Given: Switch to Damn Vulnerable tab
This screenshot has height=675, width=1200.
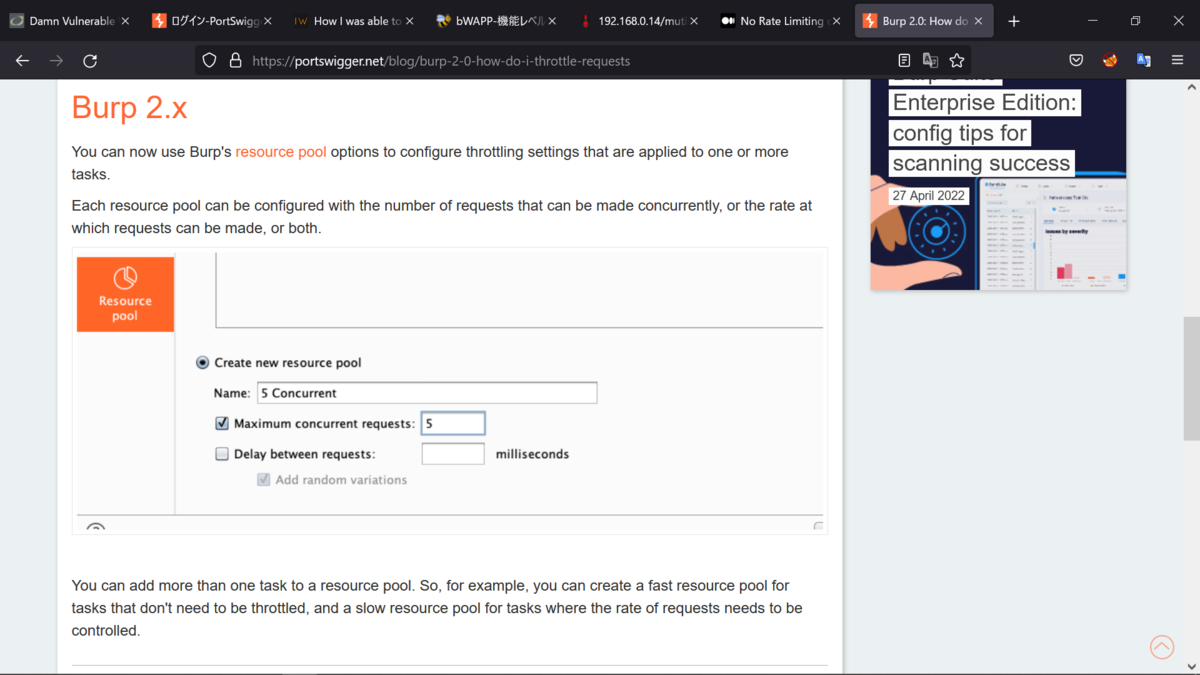Looking at the screenshot, I should pyautogui.click(x=69, y=21).
